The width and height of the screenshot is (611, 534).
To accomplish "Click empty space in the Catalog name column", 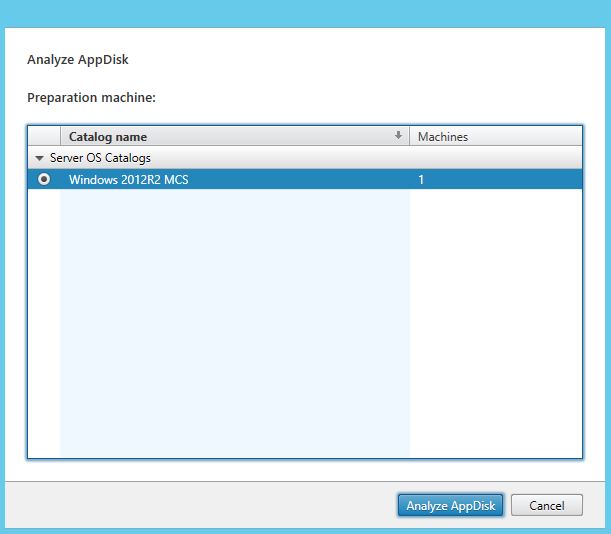I will [235, 320].
